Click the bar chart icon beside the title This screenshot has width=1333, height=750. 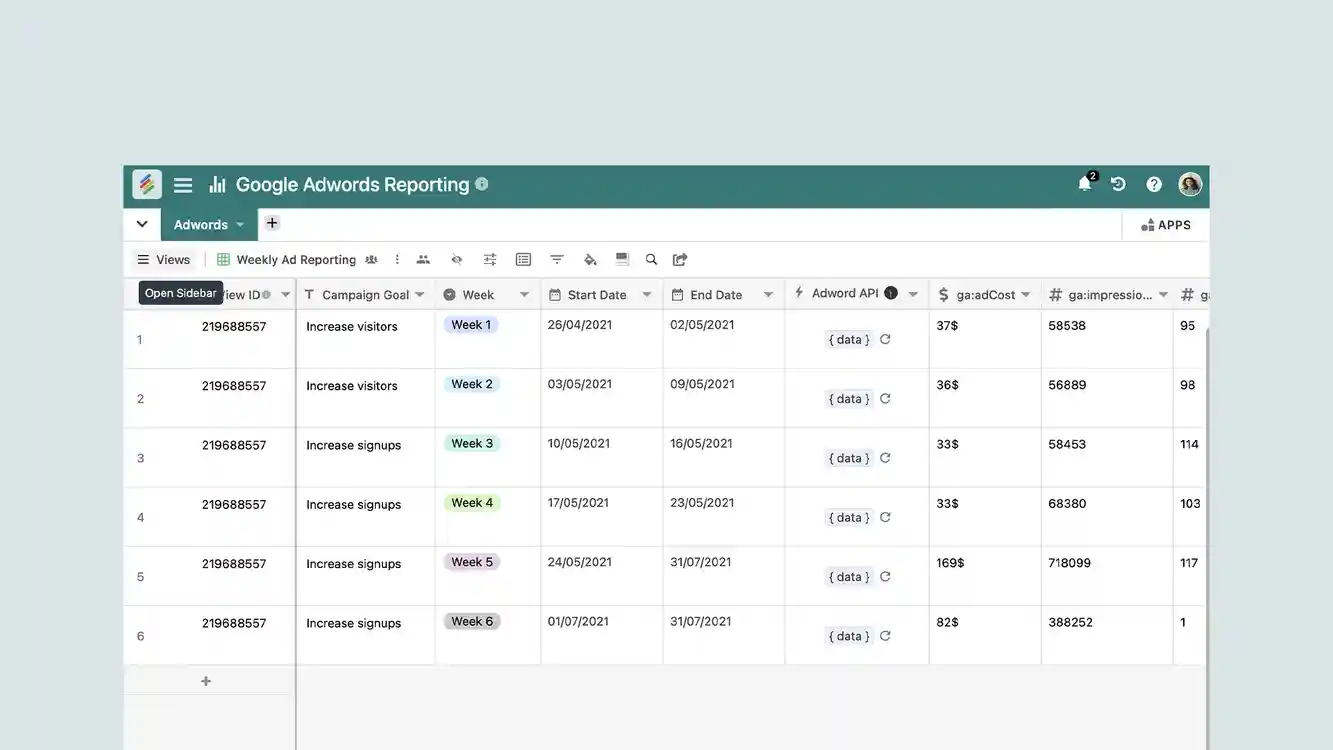click(x=216, y=184)
